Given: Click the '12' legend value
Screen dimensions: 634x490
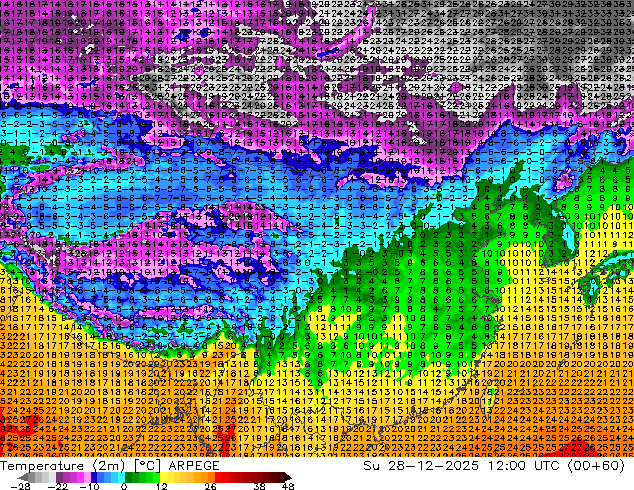Looking at the screenshot, I should (162, 486).
